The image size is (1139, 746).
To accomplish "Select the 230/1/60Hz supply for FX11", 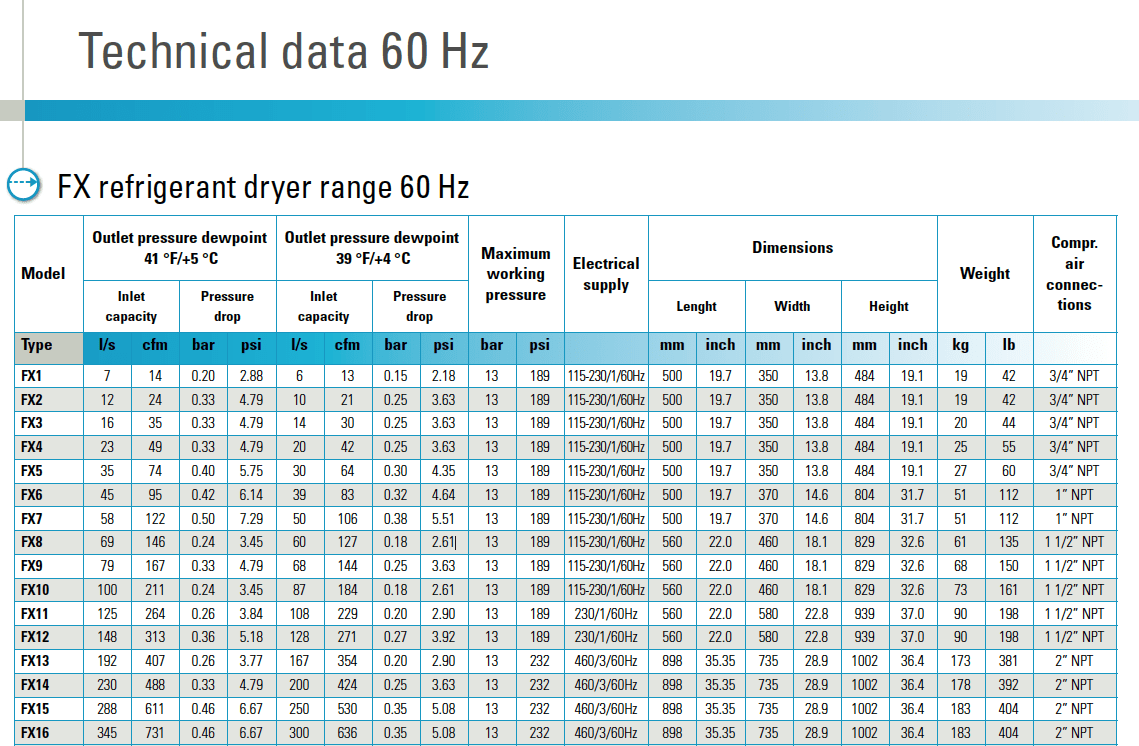I will coord(606,614).
